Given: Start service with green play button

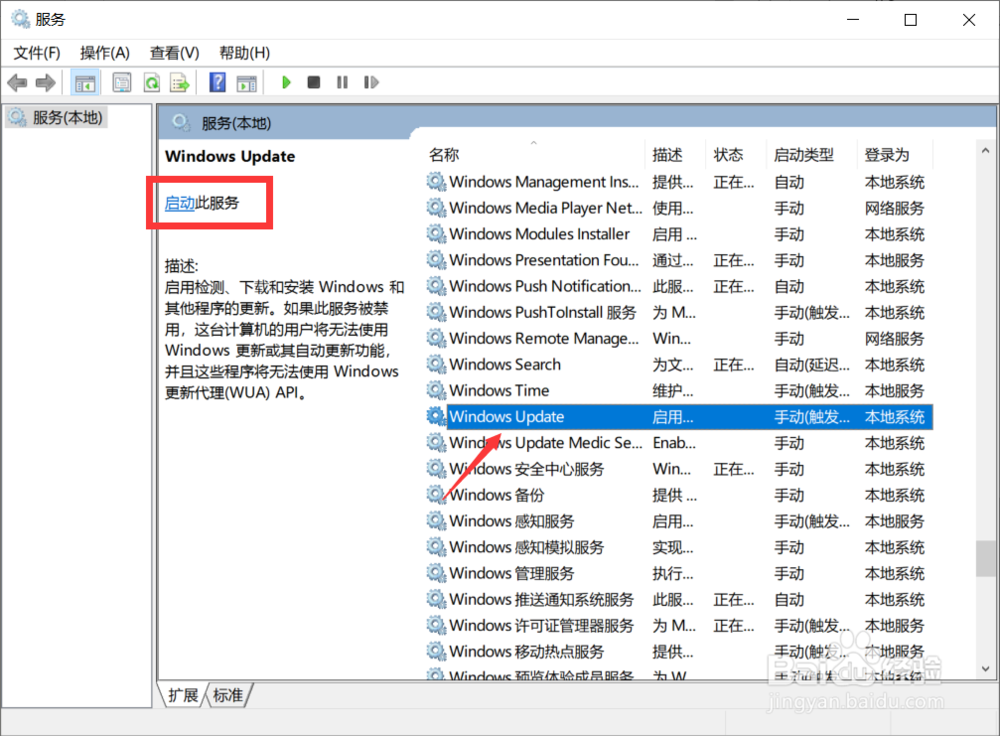Looking at the screenshot, I should click(286, 82).
